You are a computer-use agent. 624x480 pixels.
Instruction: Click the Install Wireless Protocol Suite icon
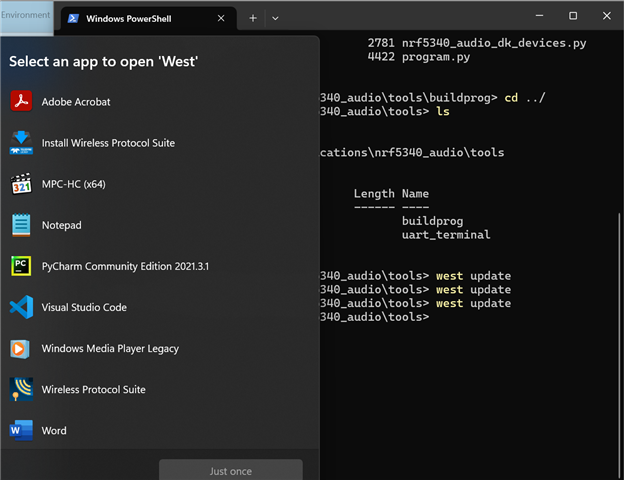pyautogui.click(x=21, y=142)
